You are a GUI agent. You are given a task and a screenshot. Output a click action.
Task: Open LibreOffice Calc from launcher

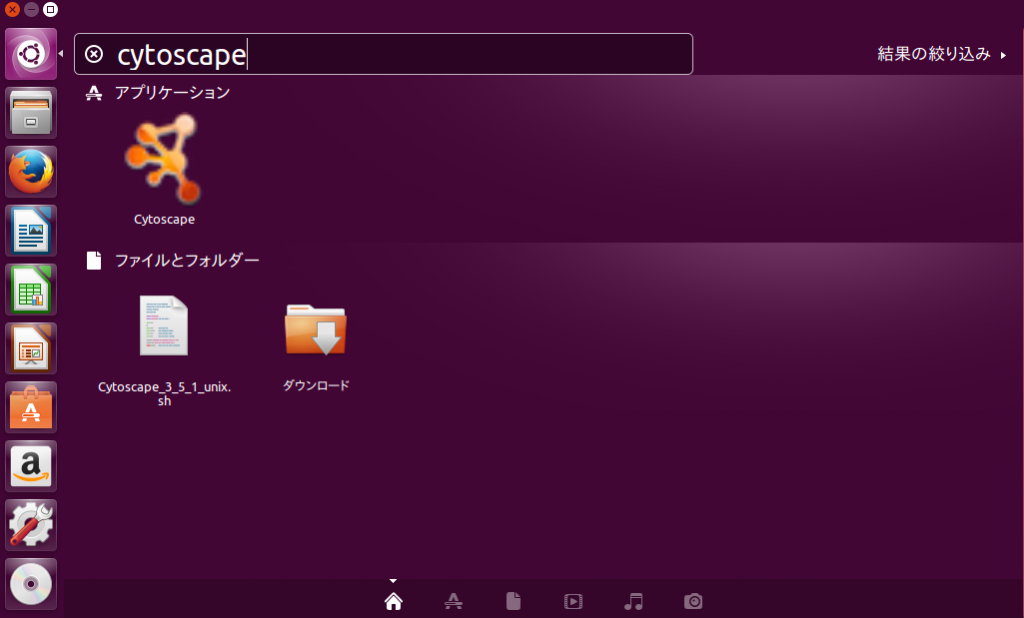click(31, 289)
